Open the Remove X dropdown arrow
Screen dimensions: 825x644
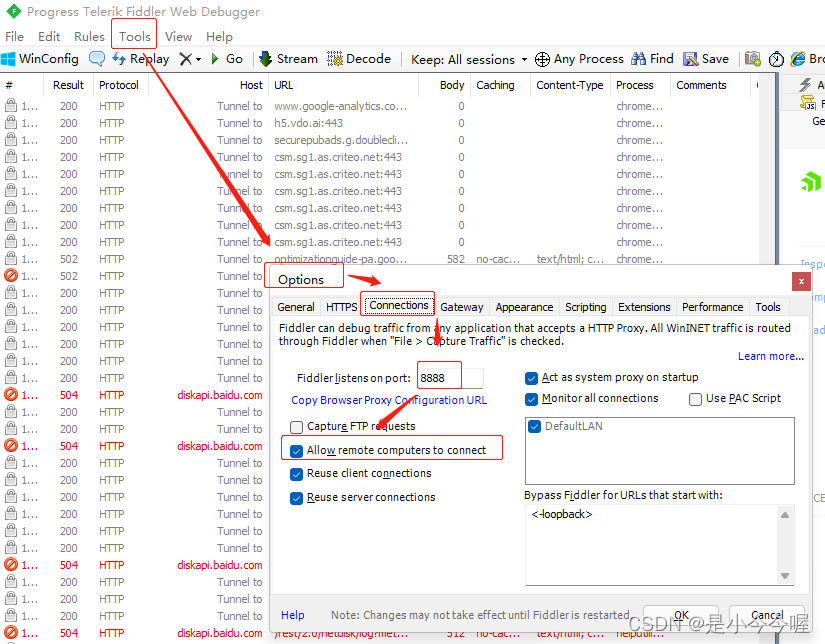(x=198, y=59)
